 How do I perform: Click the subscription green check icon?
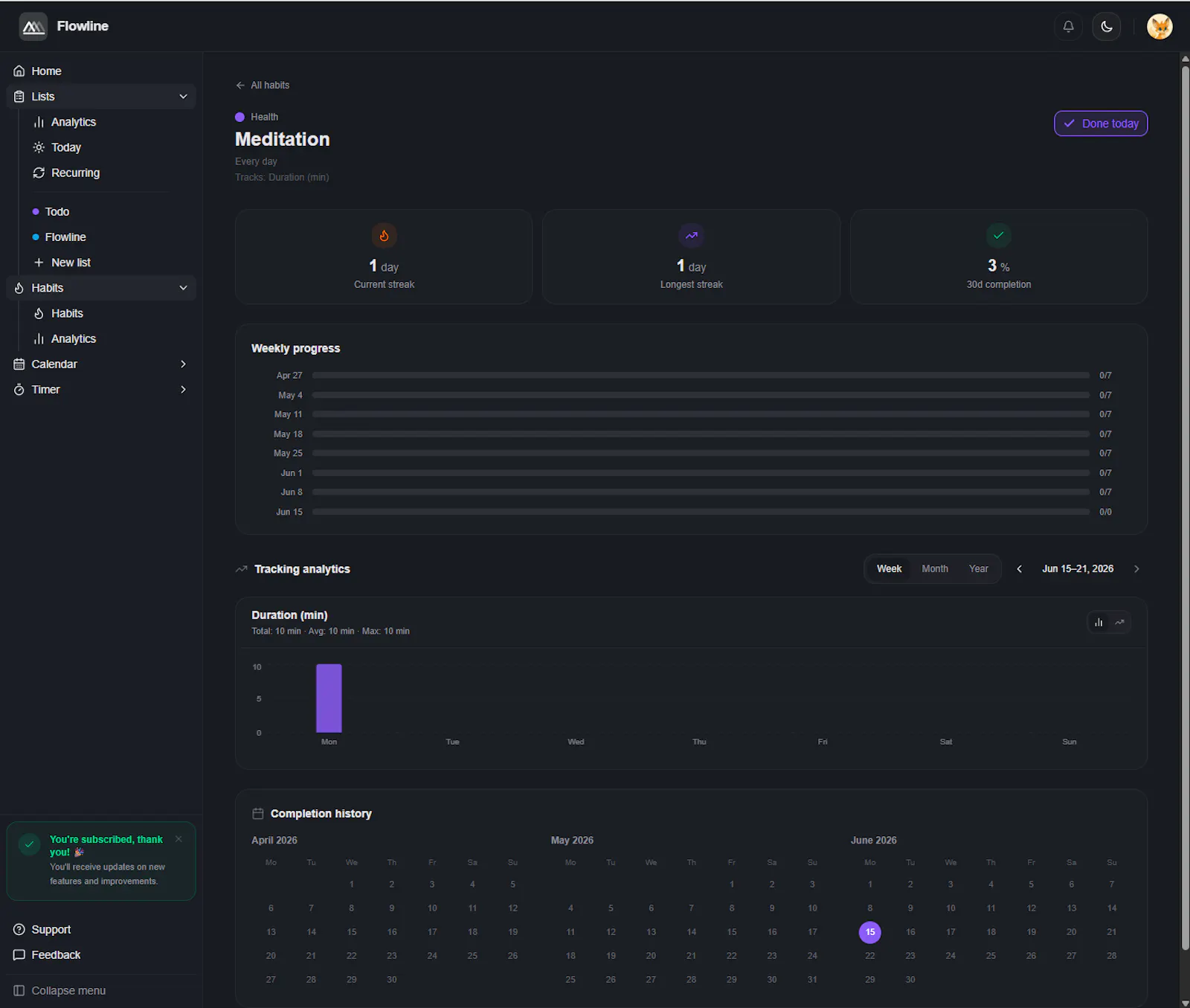click(x=29, y=844)
